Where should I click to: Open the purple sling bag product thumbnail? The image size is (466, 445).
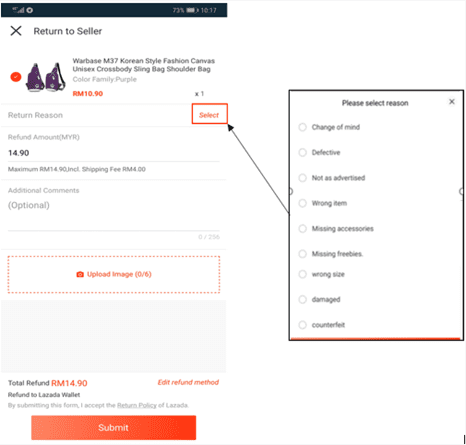[46, 77]
